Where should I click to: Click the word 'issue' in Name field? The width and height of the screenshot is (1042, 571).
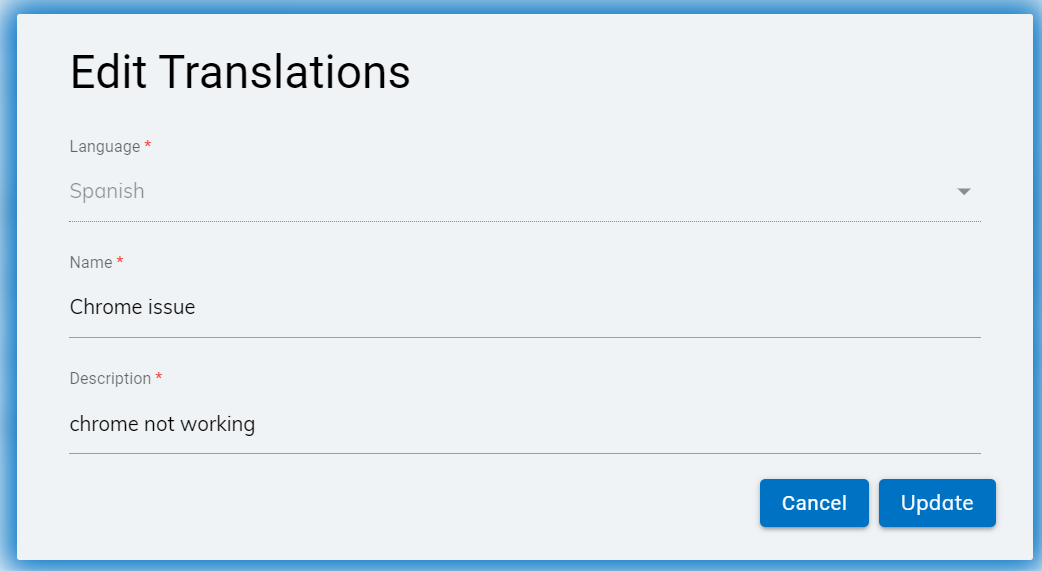[x=170, y=308]
